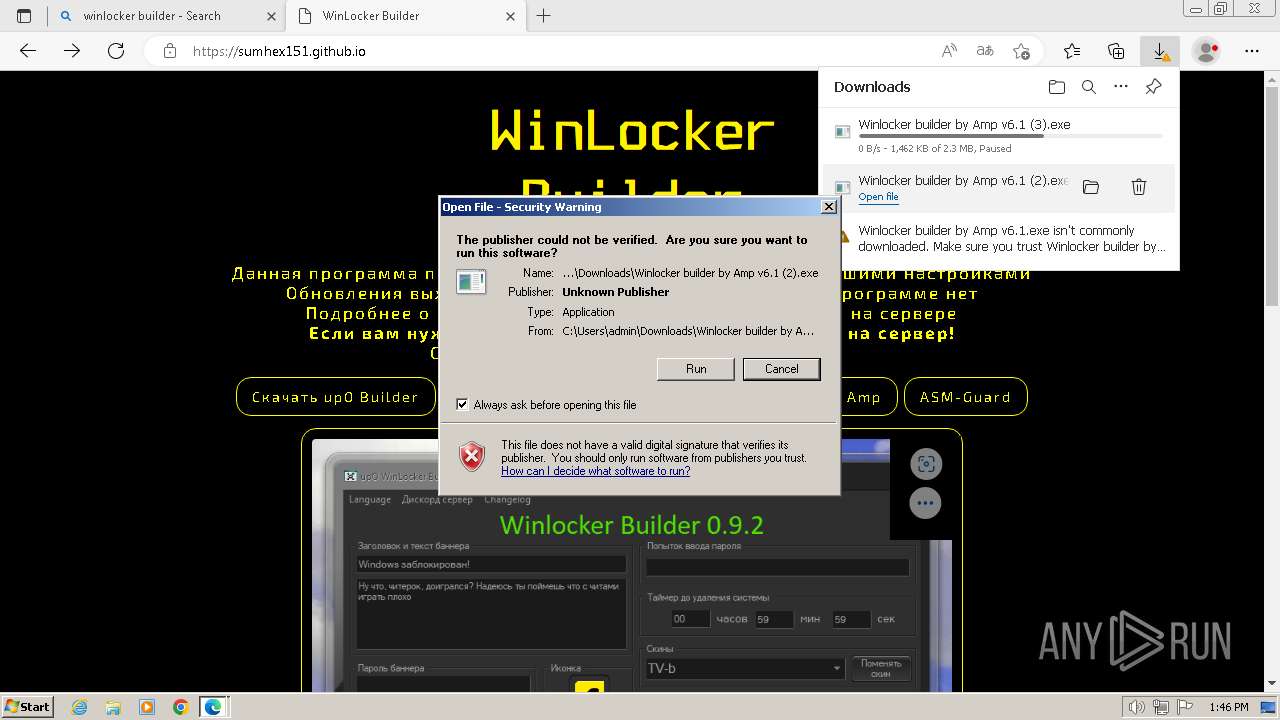
Task: Open the media player taskbar icon
Action: pyautogui.click(x=147, y=707)
